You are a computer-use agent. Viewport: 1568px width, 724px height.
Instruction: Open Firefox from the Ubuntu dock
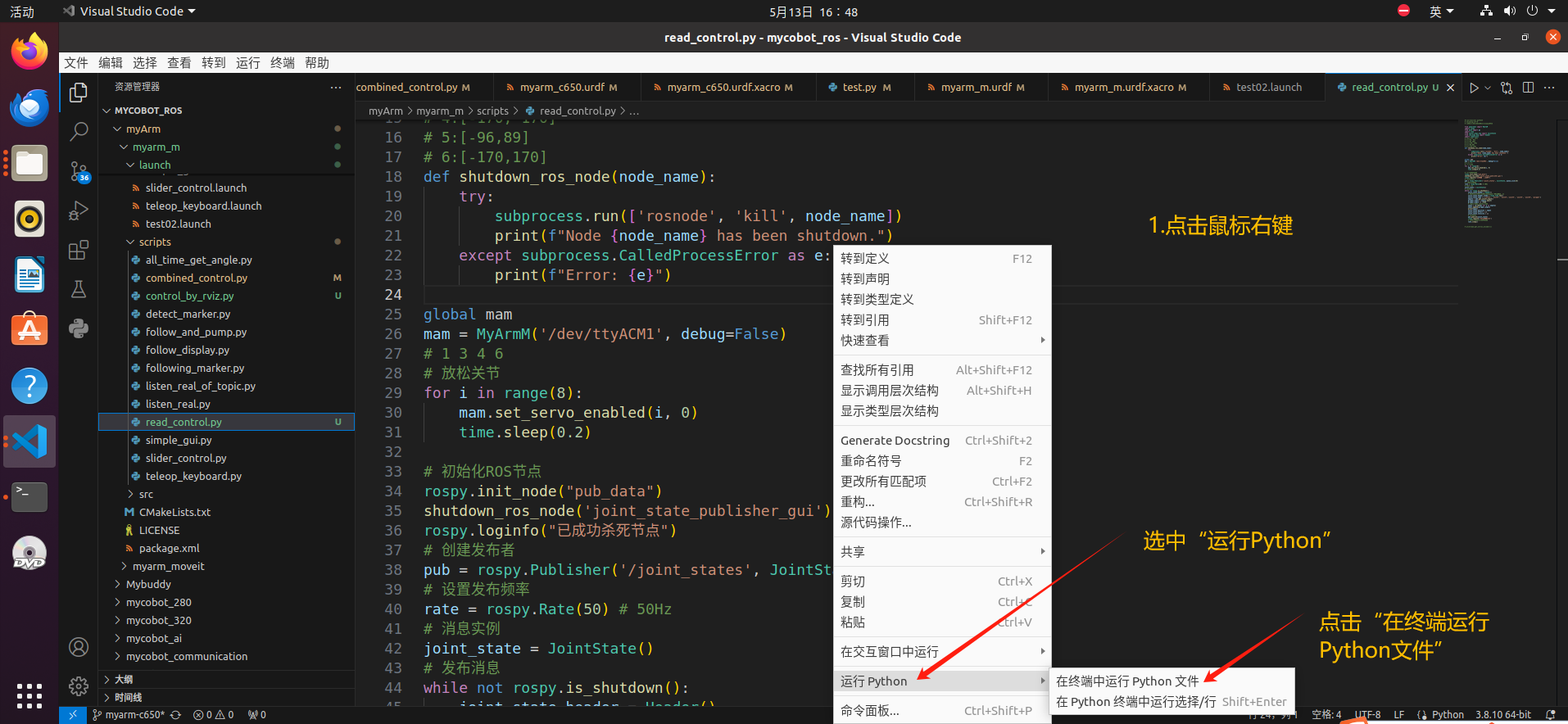click(x=29, y=52)
